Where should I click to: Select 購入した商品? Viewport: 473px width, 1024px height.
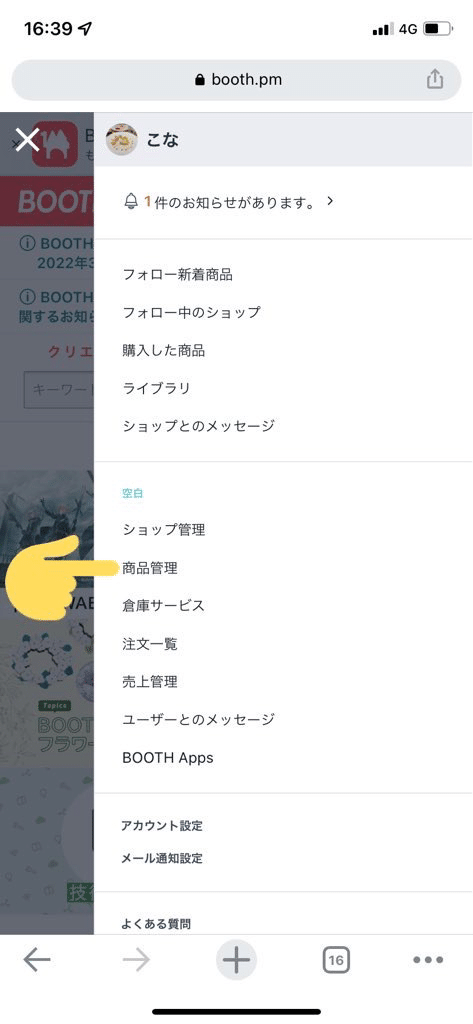pyautogui.click(x=163, y=351)
